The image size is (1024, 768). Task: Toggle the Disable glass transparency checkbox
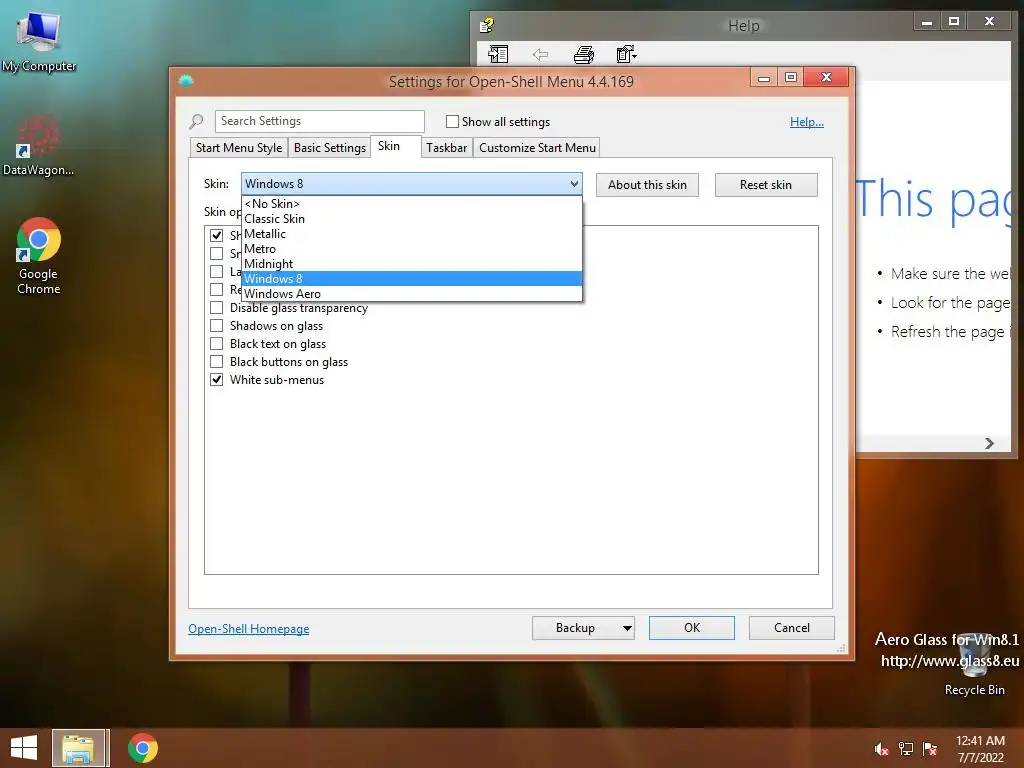pyautogui.click(x=216, y=308)
